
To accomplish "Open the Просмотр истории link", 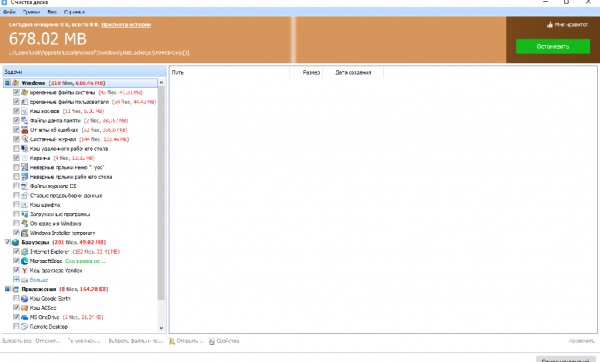I will pyautogui.click(x=126, y=25).
